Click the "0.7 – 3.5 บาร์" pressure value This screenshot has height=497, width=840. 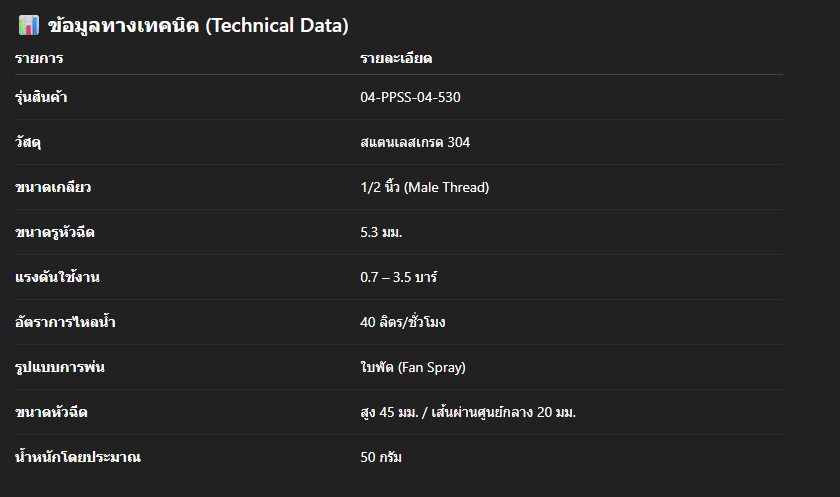(401, 277)
